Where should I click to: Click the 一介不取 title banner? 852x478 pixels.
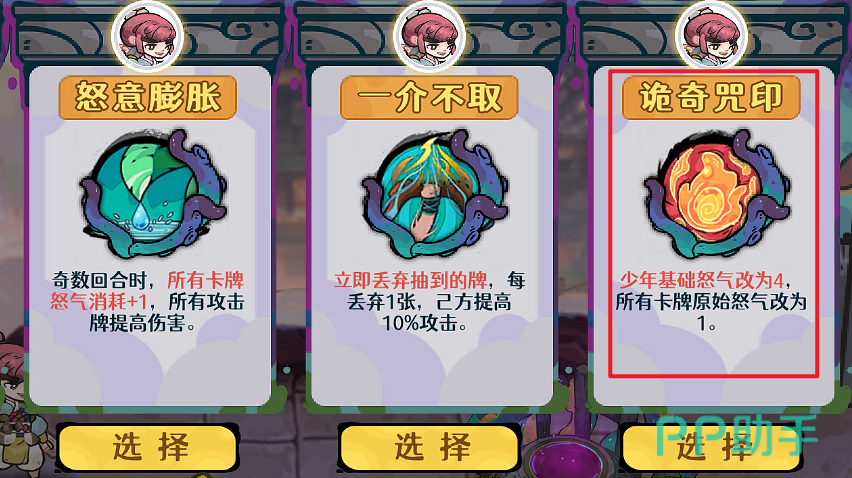point(429,97)
